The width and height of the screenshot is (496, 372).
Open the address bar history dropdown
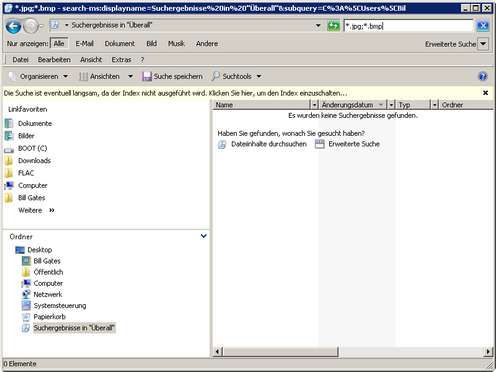click(x=318, y=26)
